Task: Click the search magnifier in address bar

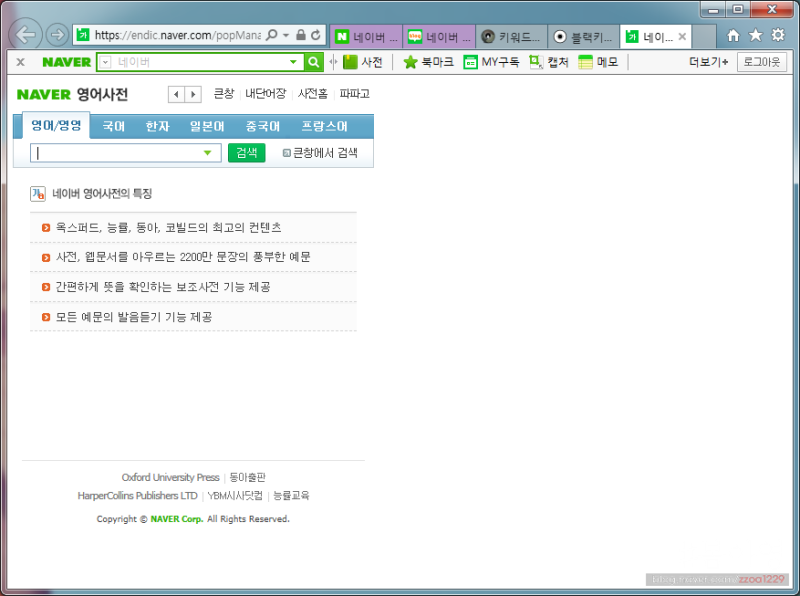Action: pyautogui.click(x=272, y=35)
